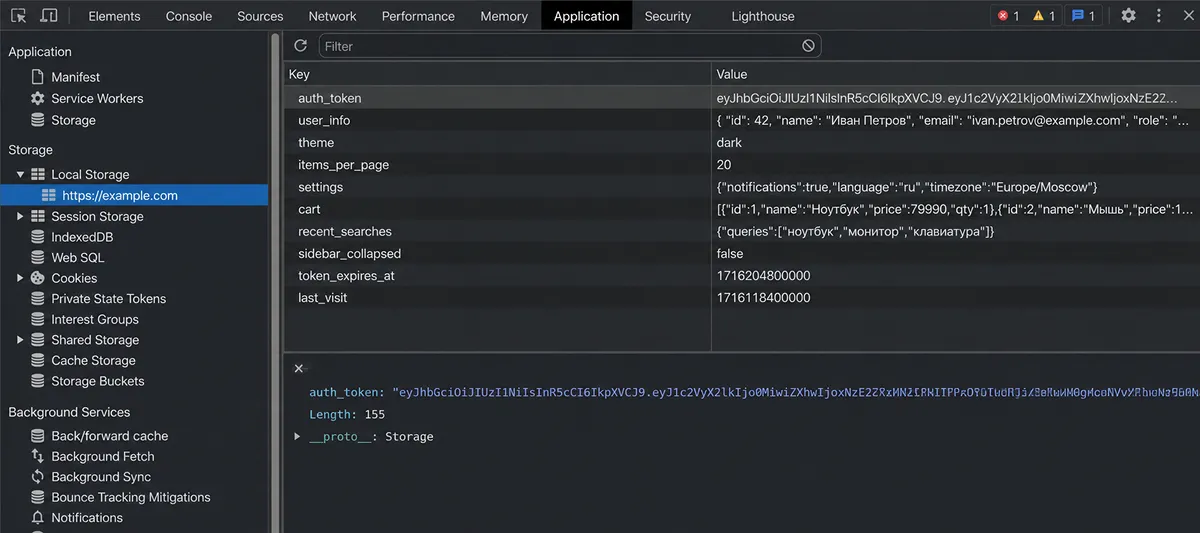Switch to the Security tab
Viewport: 1200px width, 533px height.
pyautogui.click(x=668, y=16)
